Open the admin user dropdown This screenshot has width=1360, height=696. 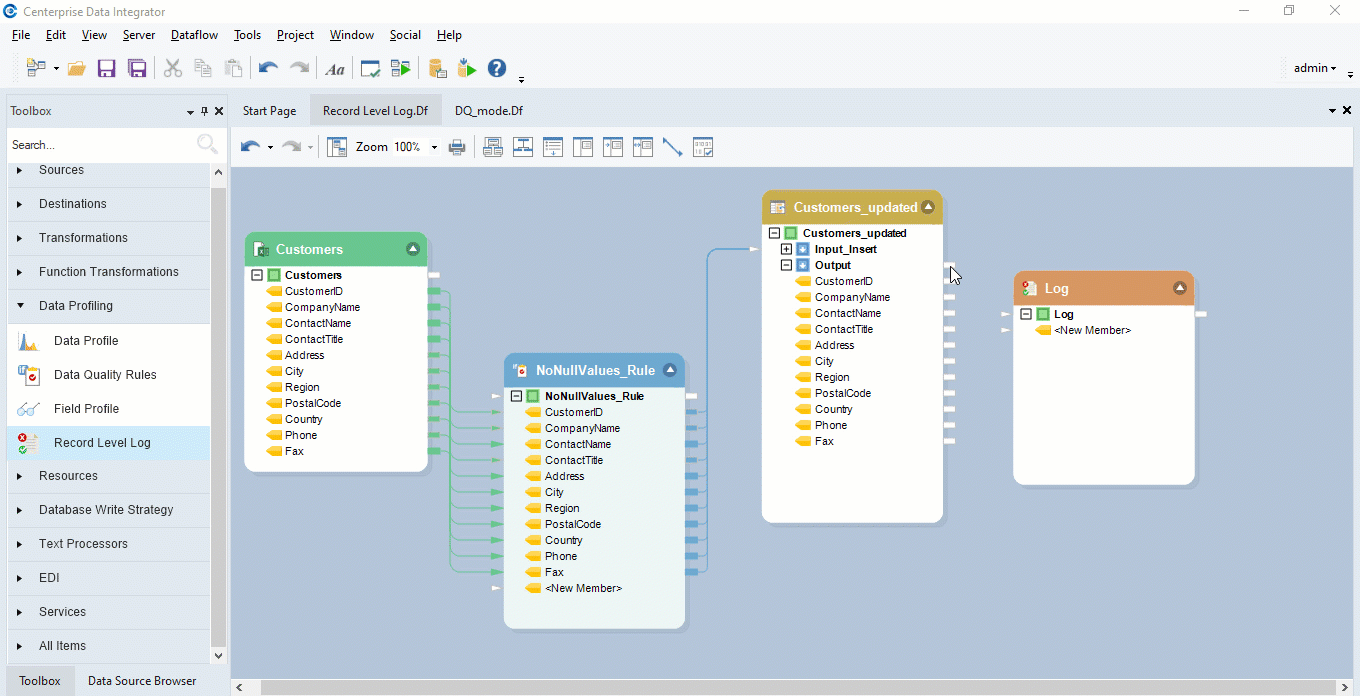pos(1315,68)
